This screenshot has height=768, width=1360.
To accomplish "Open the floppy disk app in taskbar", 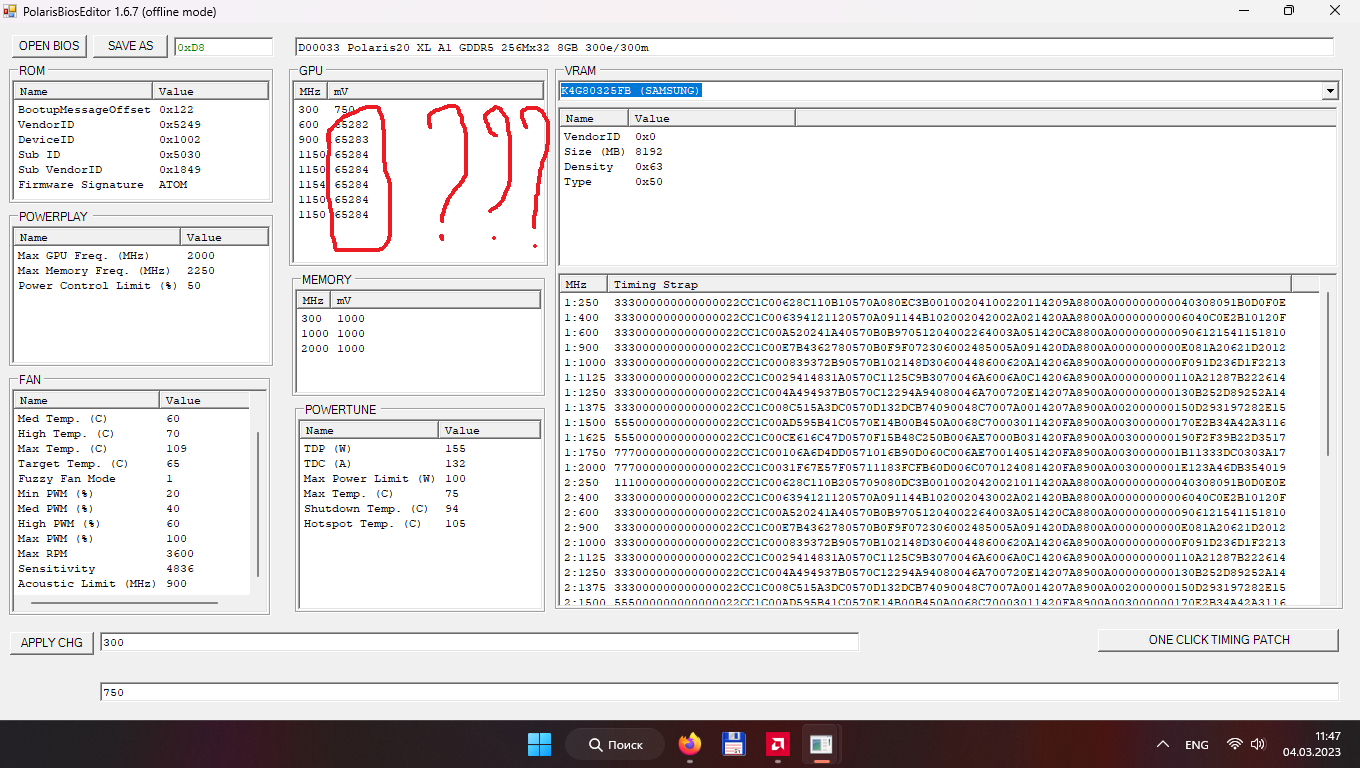I will 733,744.
